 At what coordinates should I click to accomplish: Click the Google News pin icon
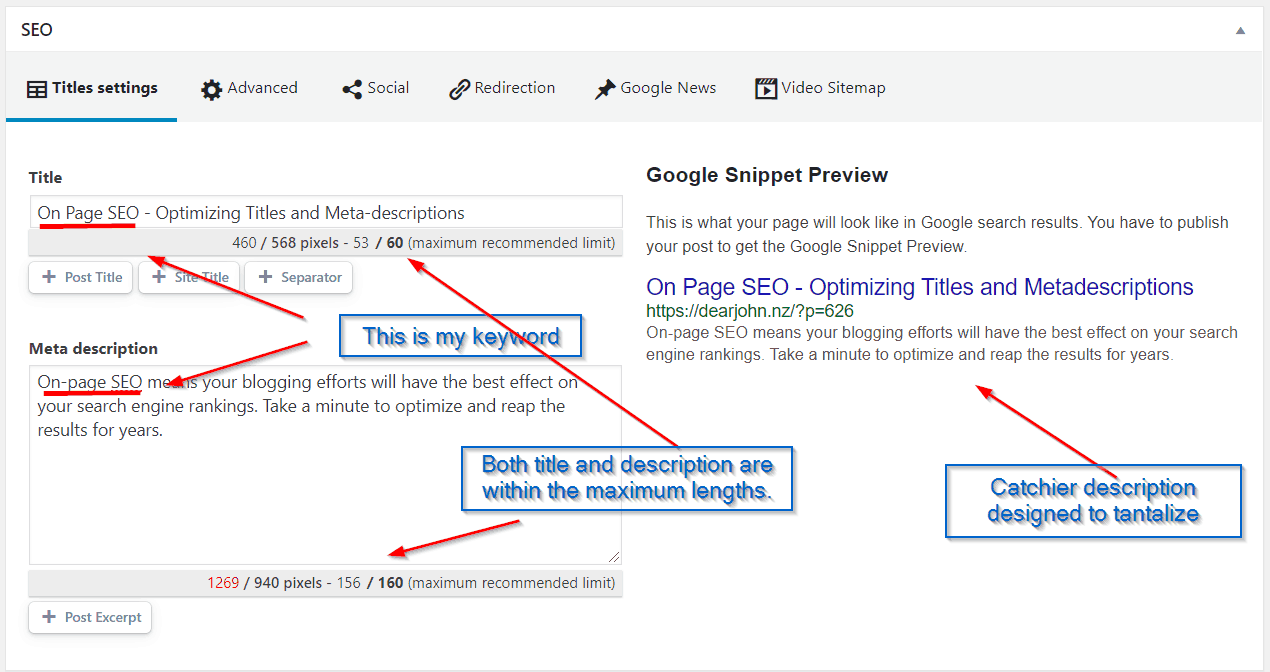(x=605, y=89)
